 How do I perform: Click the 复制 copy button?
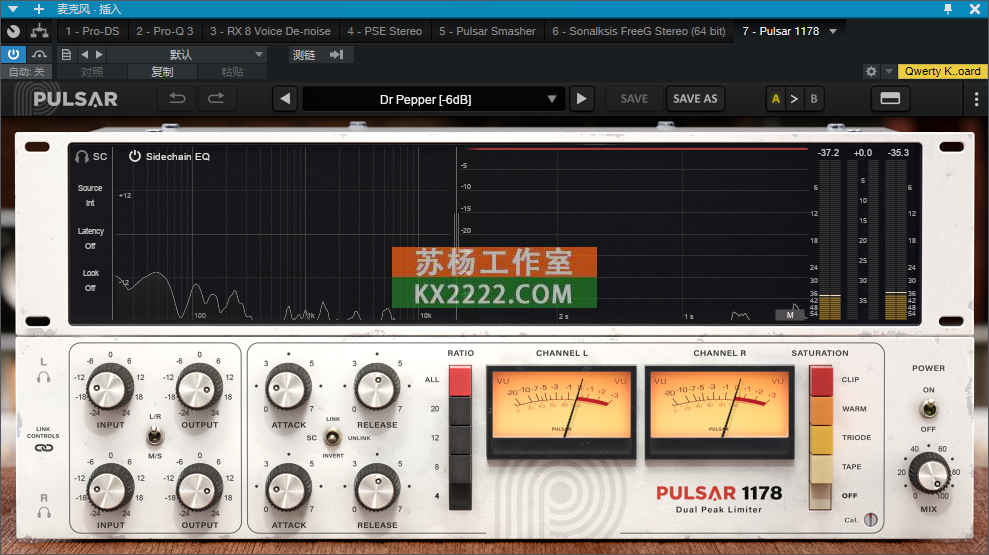click(162, 72)
